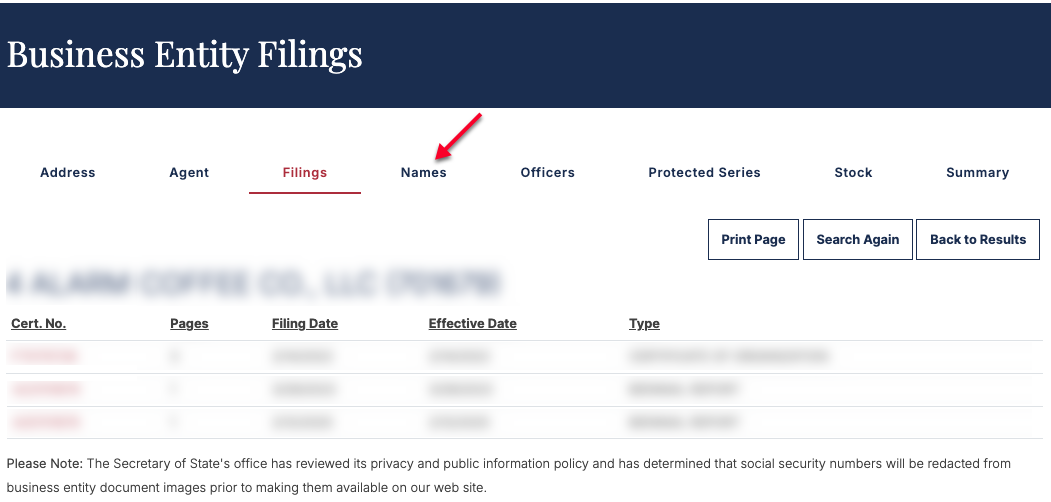View the Officers tab

pos(548,172)
